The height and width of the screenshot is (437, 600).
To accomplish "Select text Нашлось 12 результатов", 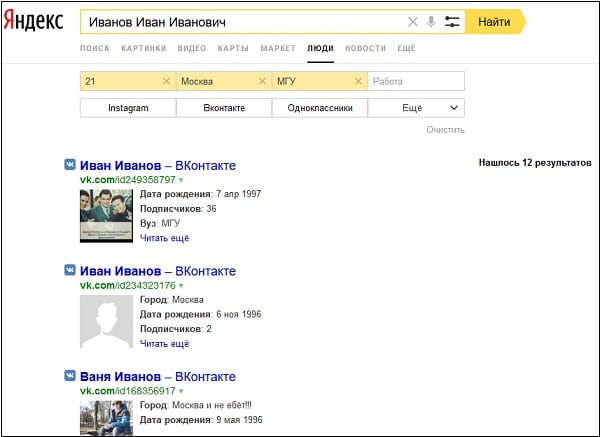I will [535, 163].
